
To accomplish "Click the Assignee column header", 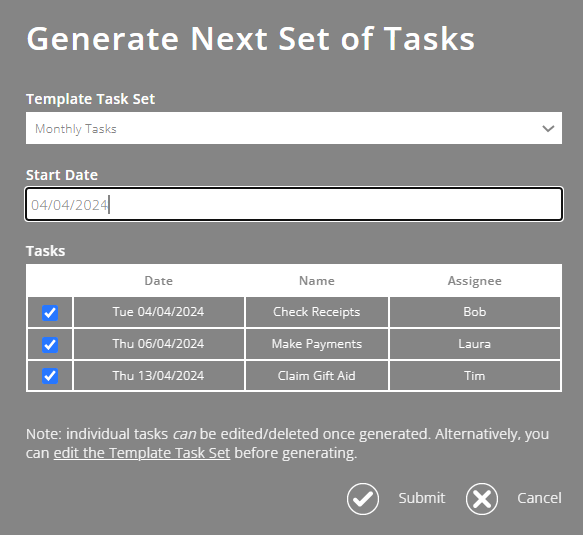I will [474, 281].
